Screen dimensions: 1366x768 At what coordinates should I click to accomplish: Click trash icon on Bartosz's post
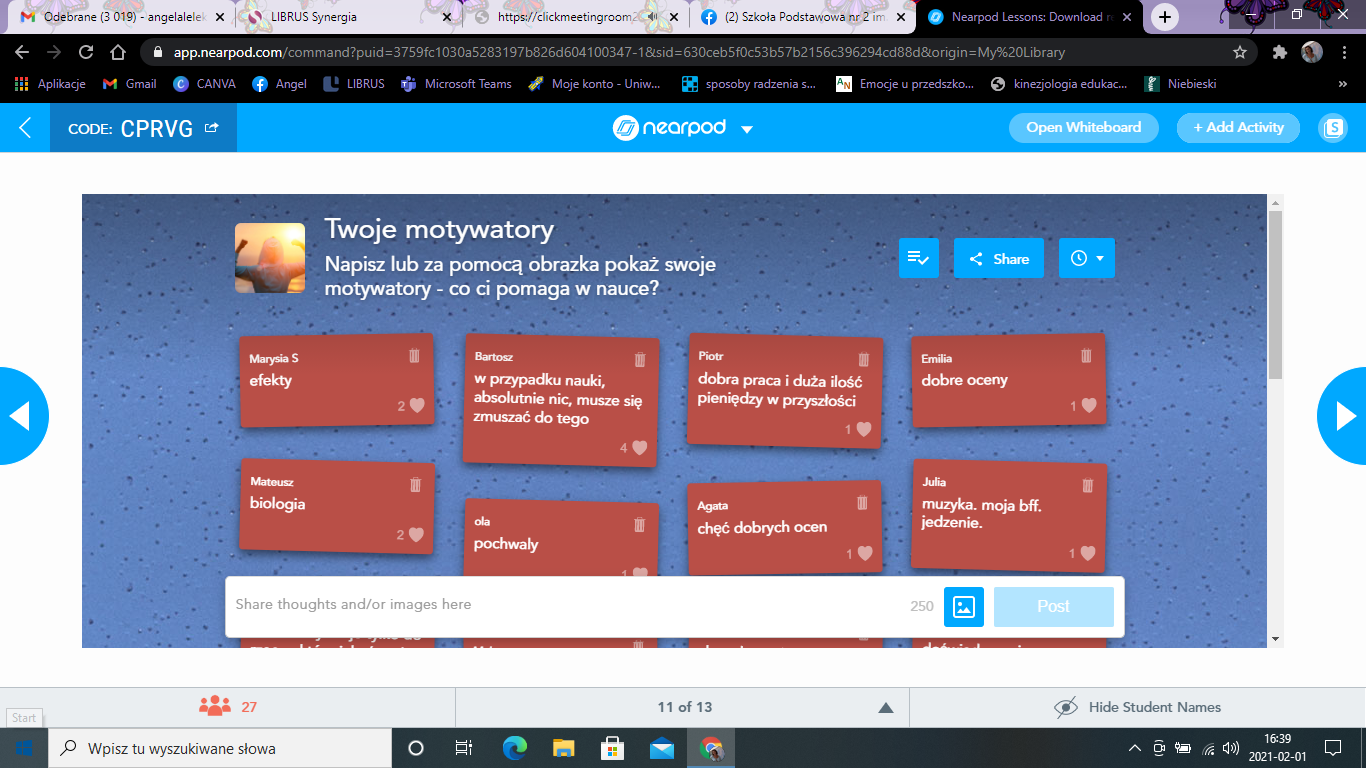pyautogui.click(x=640, y=360)
